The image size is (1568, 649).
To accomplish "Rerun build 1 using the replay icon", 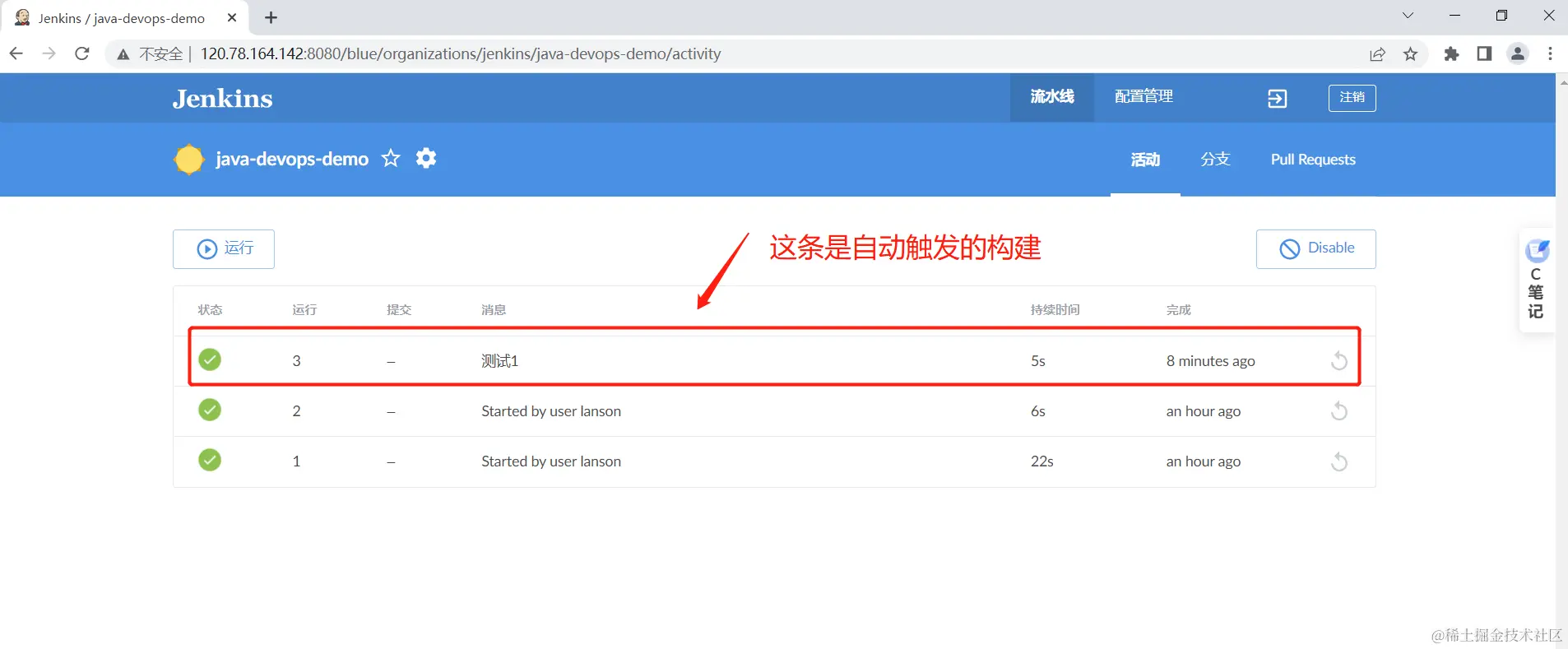I will tap(1339, 461).
